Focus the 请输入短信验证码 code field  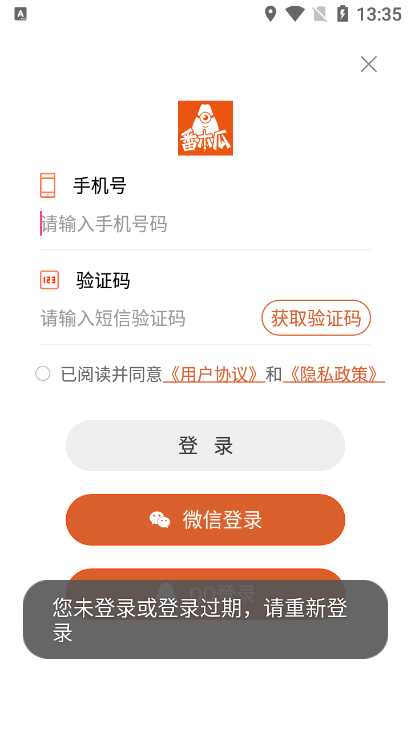pyautogui.click(x=147, y=318)
